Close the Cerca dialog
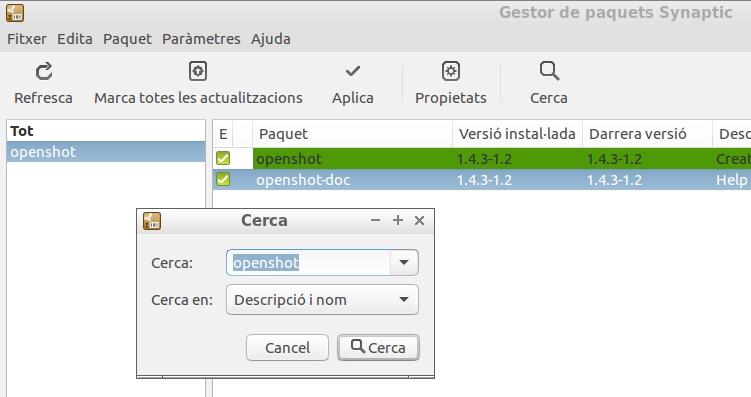 tap(420, 220)
